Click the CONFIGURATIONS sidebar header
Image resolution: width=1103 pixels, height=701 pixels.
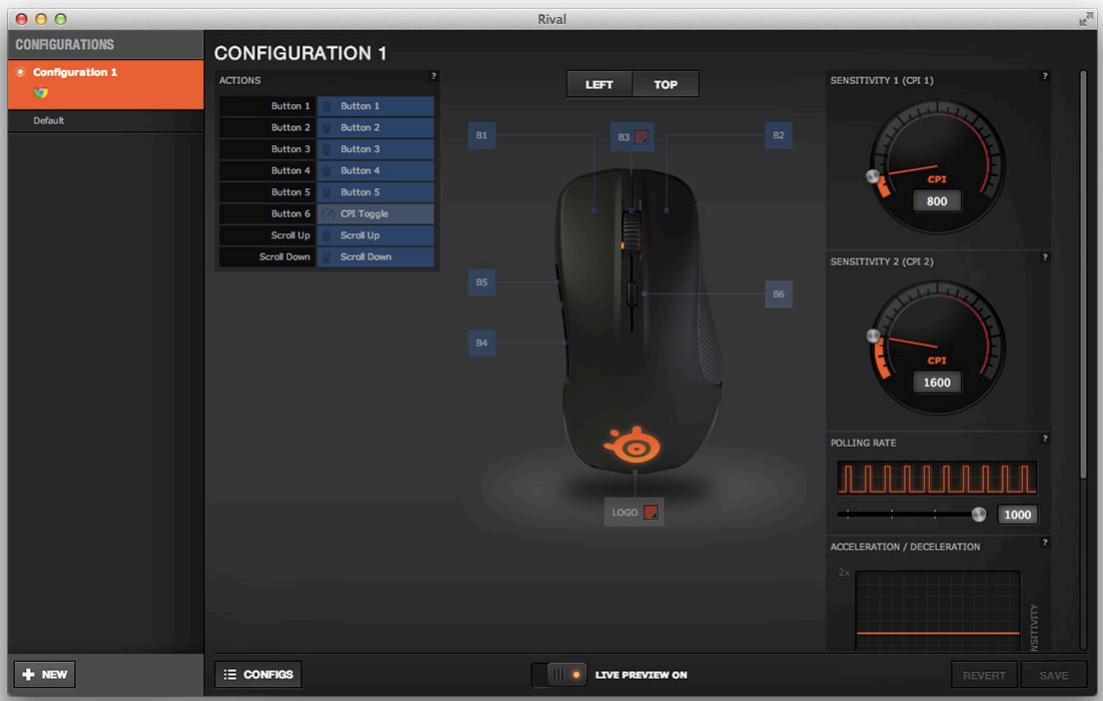click(65, 44)
